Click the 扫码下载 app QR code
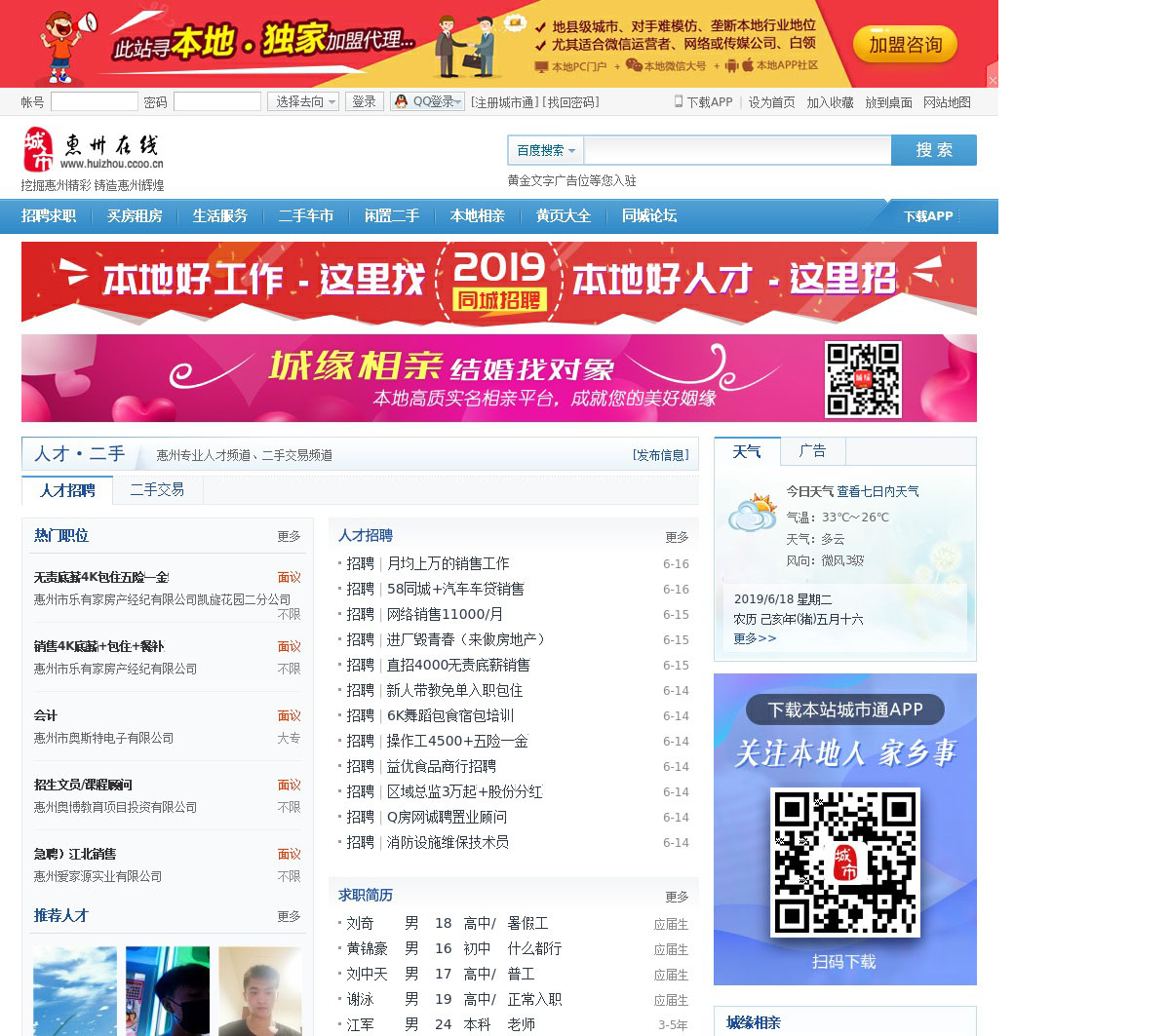 click(x=844, y=863)
